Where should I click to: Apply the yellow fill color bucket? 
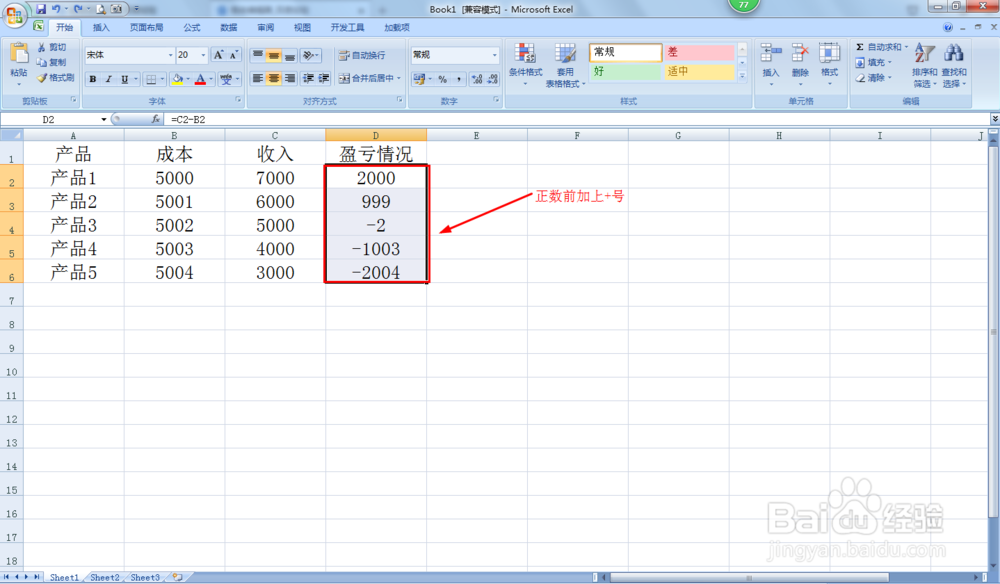tap(177, 79)
